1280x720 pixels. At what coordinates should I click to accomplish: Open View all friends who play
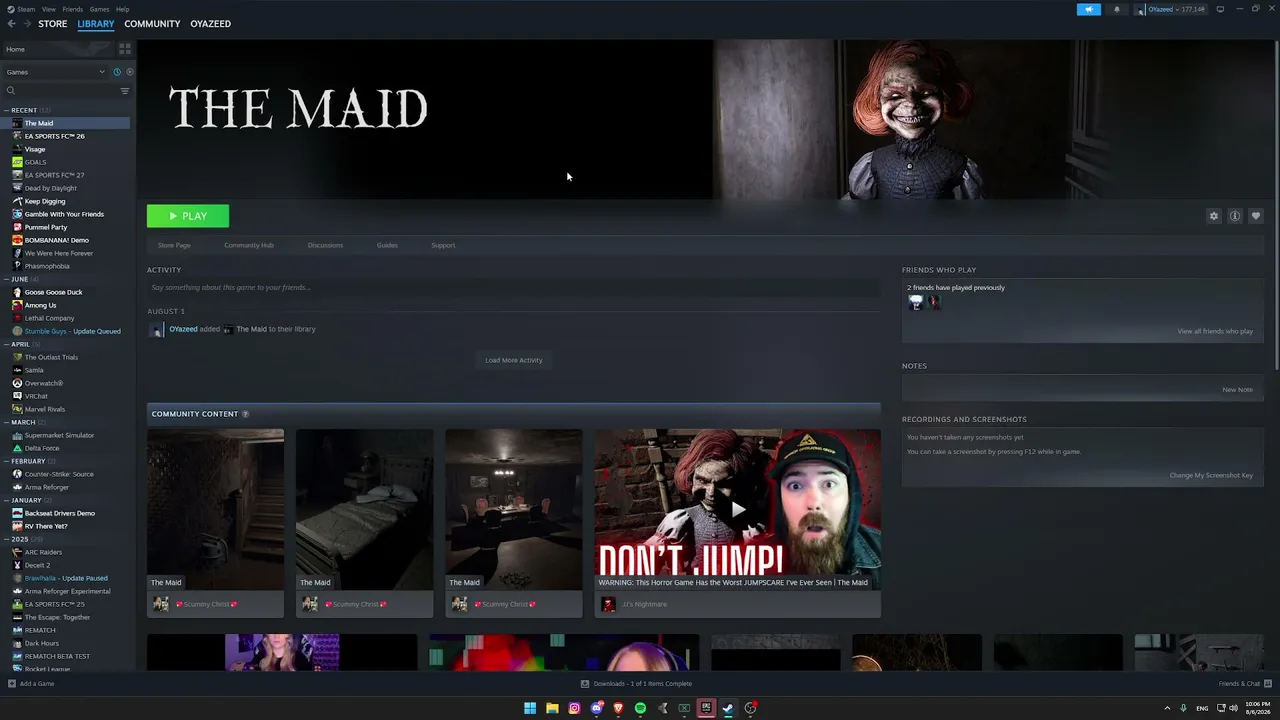click(1215, 331)
